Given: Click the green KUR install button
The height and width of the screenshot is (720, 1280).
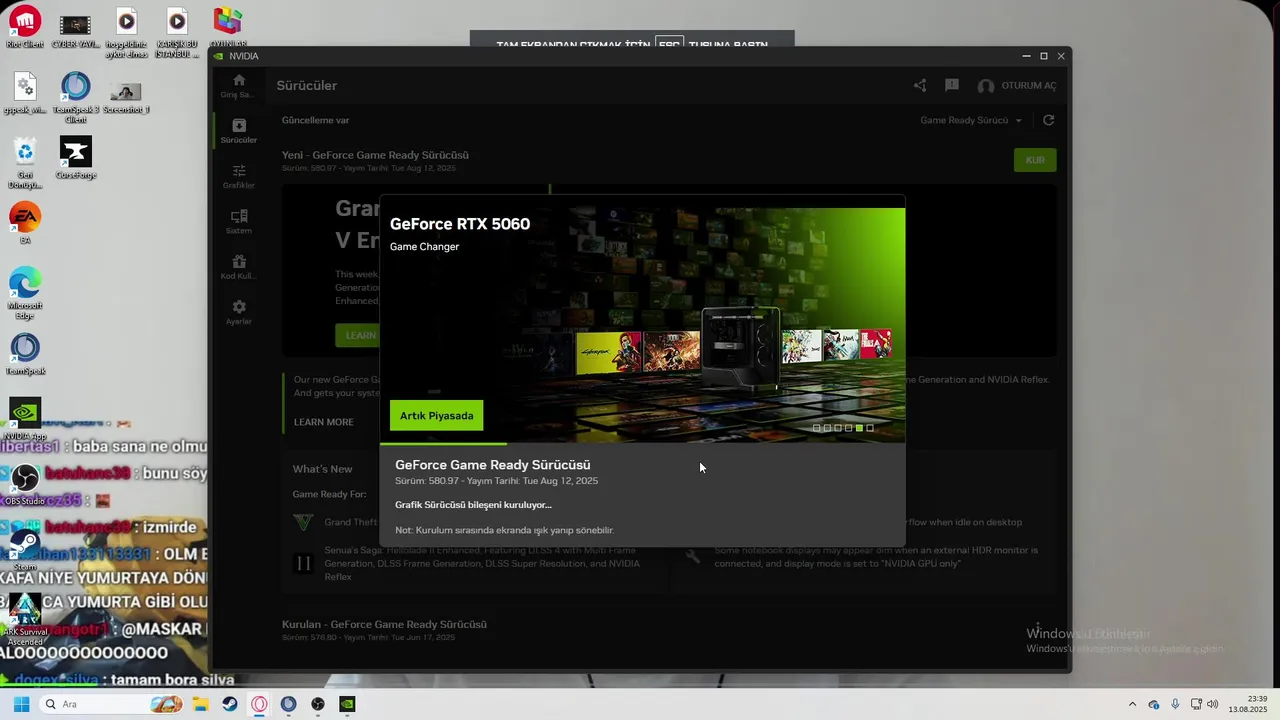Looking at the screenshot, I should pyautogui.click(x=1035, y=160).
